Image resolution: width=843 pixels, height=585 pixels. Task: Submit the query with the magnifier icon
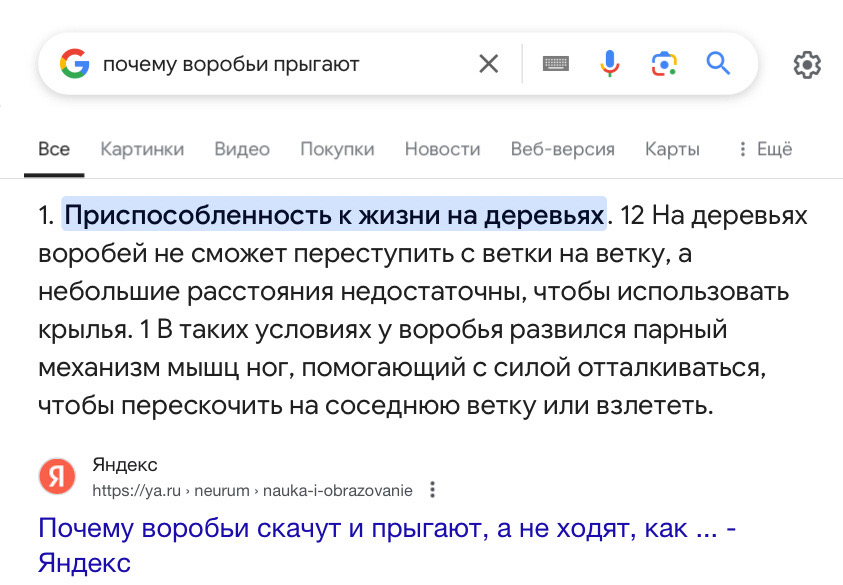718,63
